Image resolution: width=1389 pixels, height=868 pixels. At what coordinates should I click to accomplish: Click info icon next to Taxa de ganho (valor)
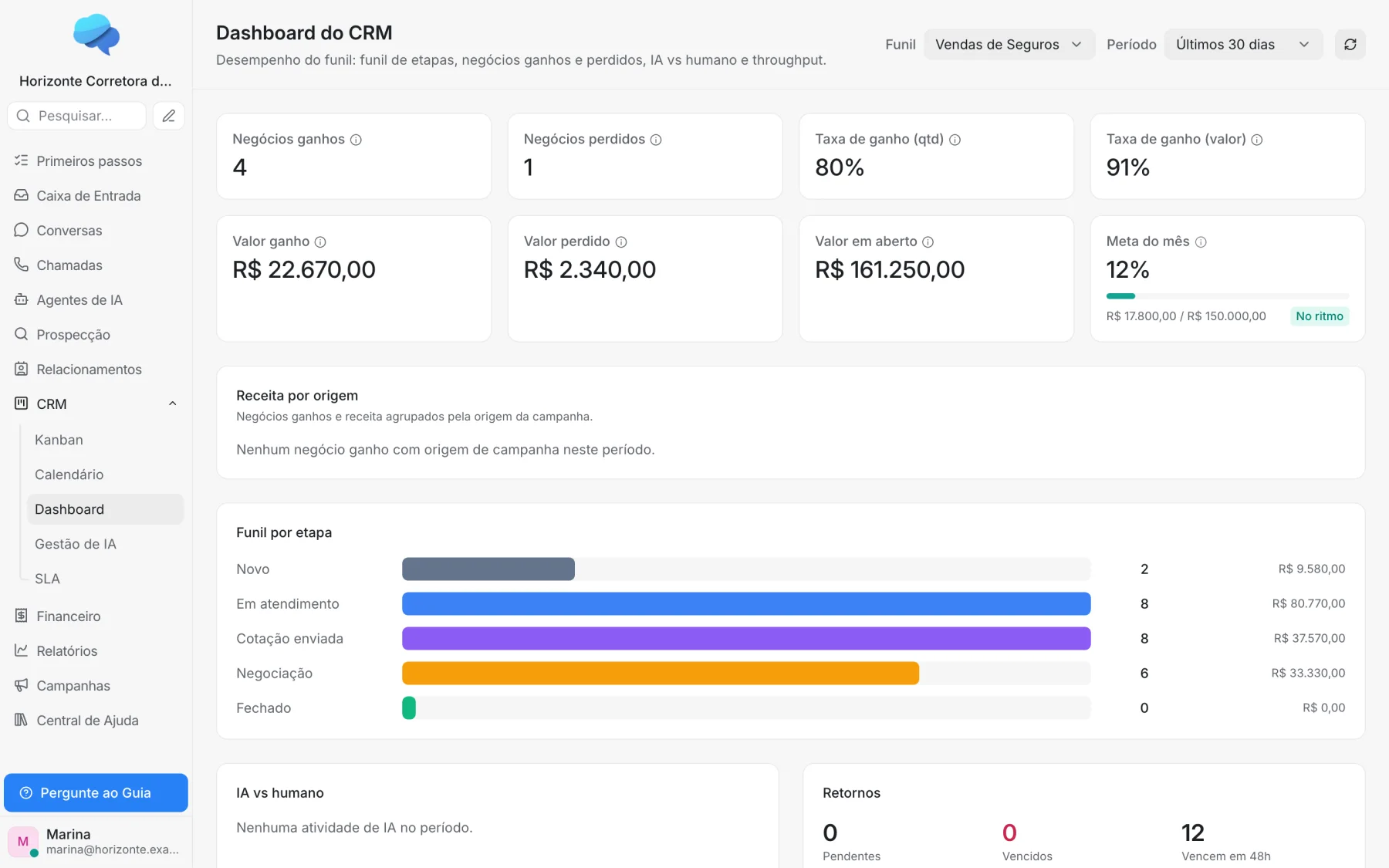[1256, 140]
